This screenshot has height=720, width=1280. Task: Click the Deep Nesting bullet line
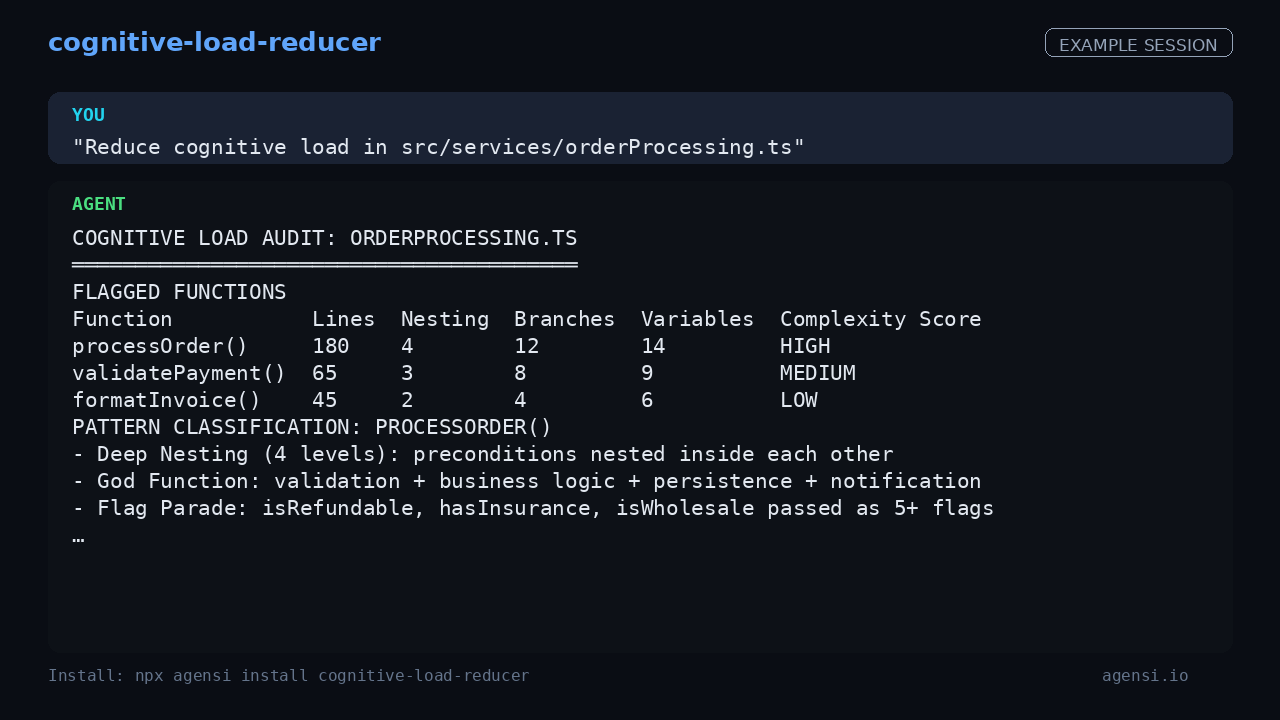(483, 454)
